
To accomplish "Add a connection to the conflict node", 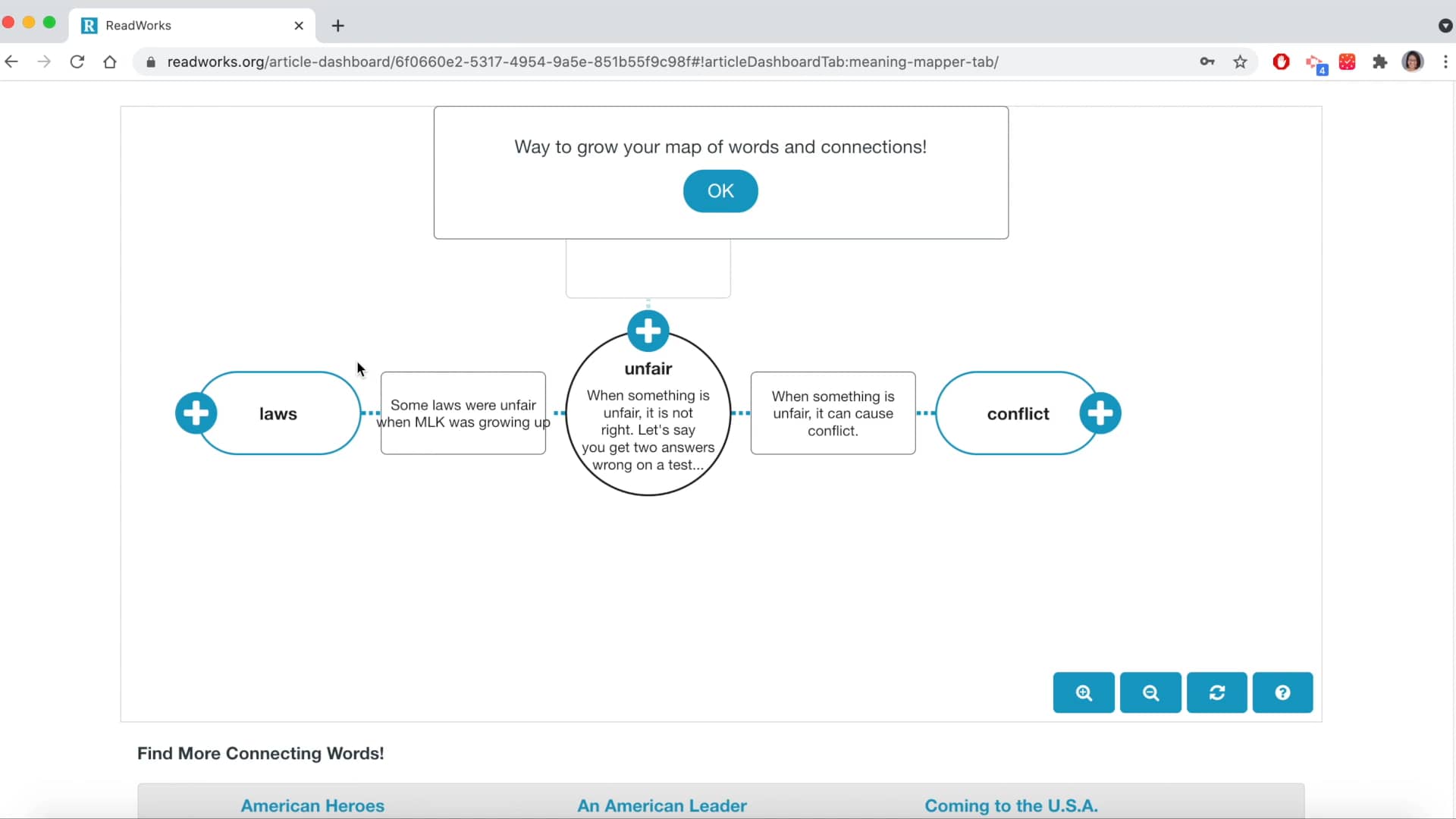I will 1100,413.
